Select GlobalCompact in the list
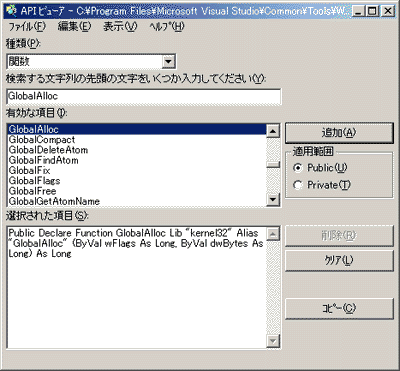 click(x=137, y=140)
